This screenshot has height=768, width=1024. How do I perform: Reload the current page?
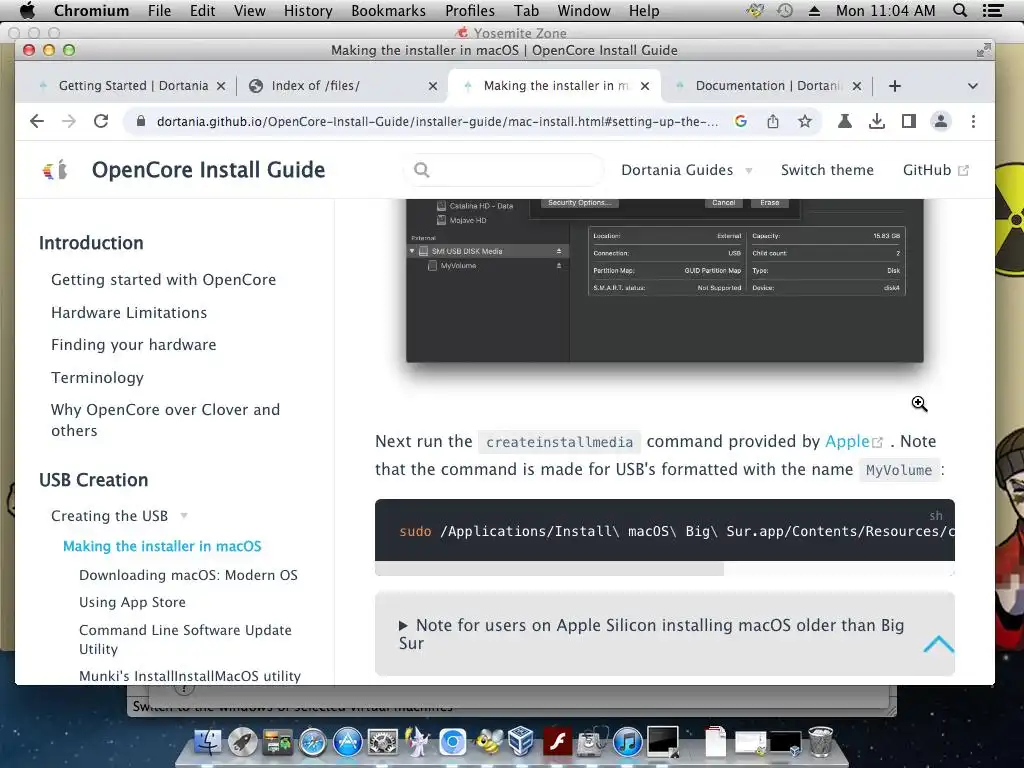point(101,121)
